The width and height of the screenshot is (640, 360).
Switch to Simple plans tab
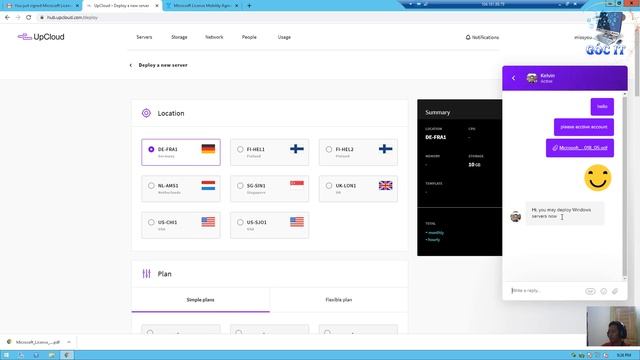pyautogui.click(x=200, y=300)
